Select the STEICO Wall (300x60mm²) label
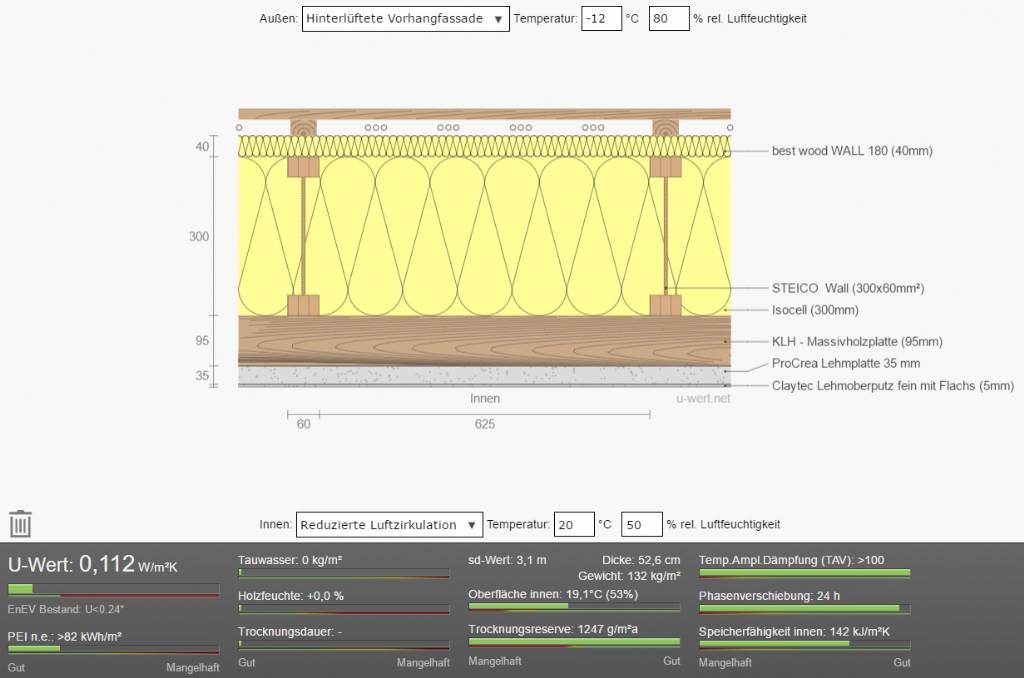Screen dimensions: 1024x678 [848, 288]
